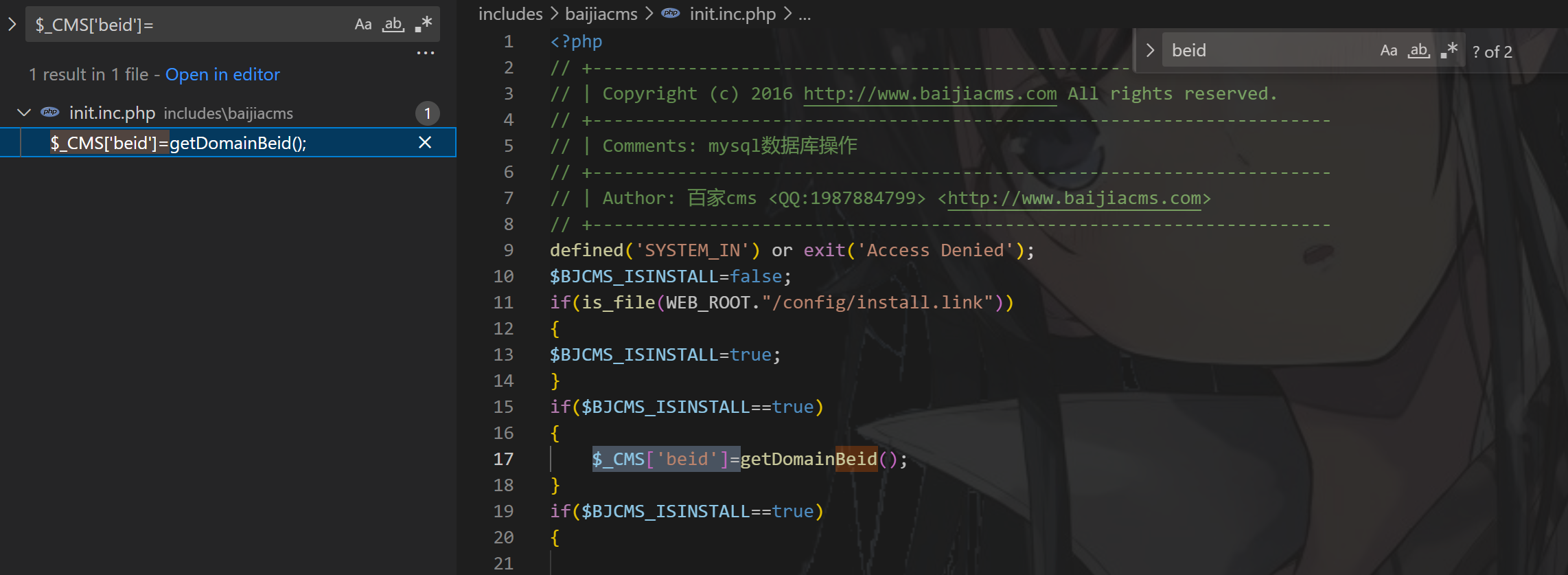Image resolution: width=1568 pixels, height=575 pixels.
Task: Click the PHP icon in the breadcrumb
Action: pos(671,13)
